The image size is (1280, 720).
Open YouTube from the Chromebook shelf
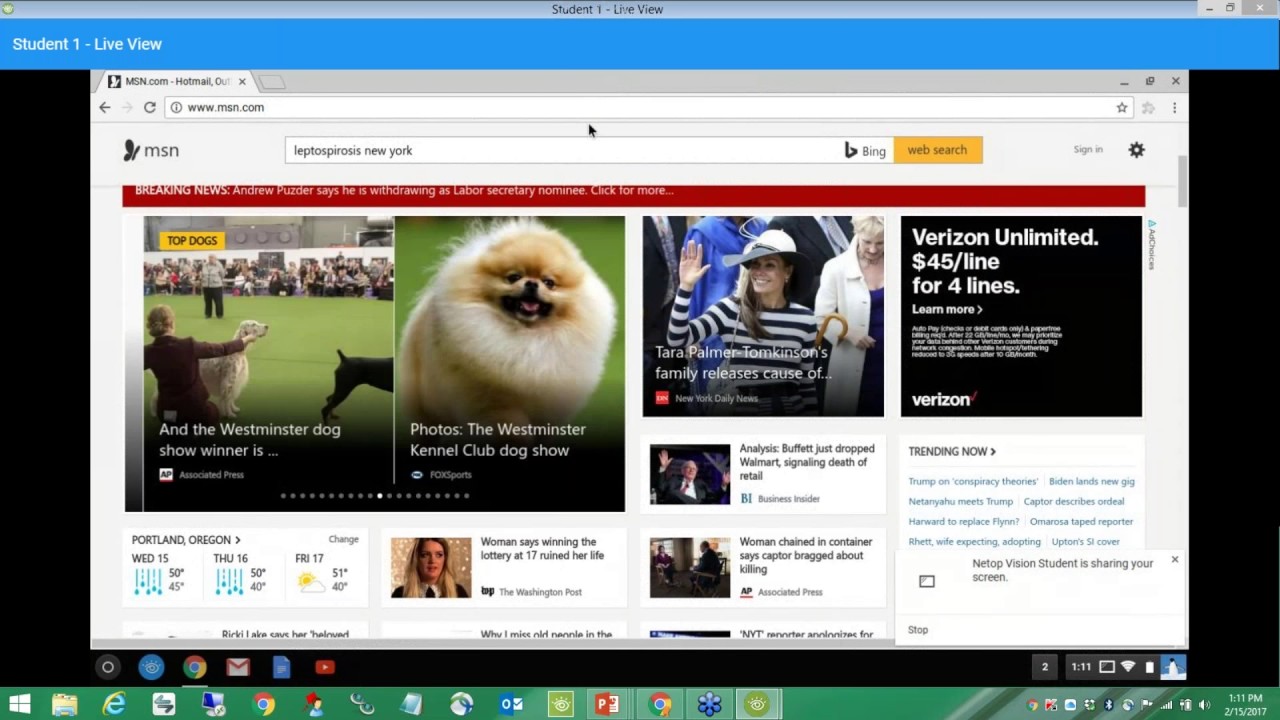(325, 667)
